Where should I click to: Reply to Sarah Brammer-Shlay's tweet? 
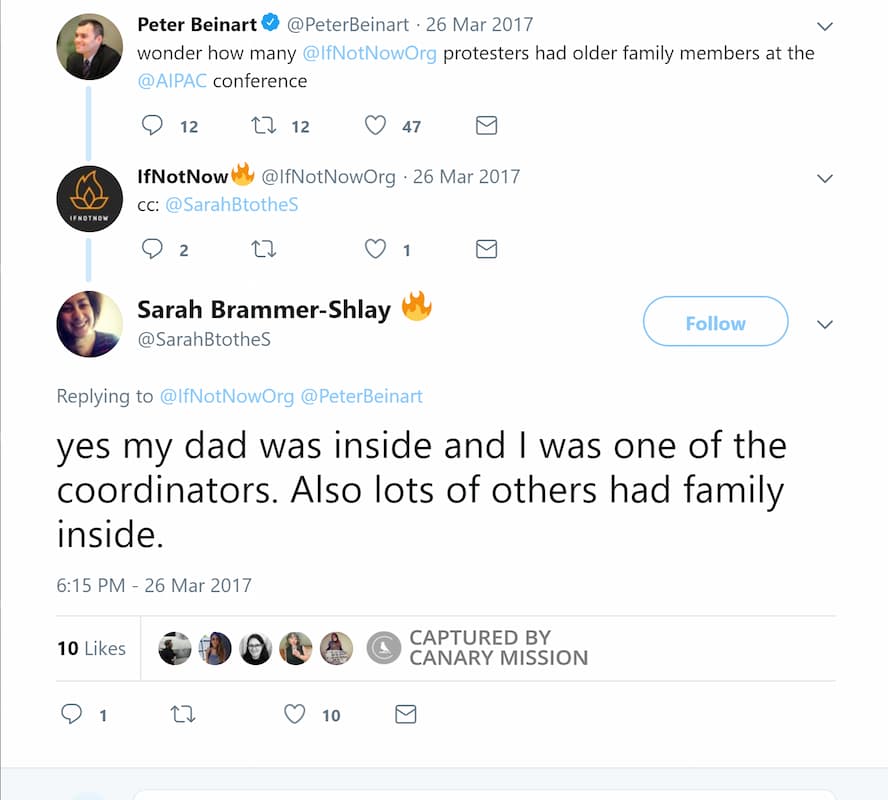pyautogui.click(x=71, y=714)
